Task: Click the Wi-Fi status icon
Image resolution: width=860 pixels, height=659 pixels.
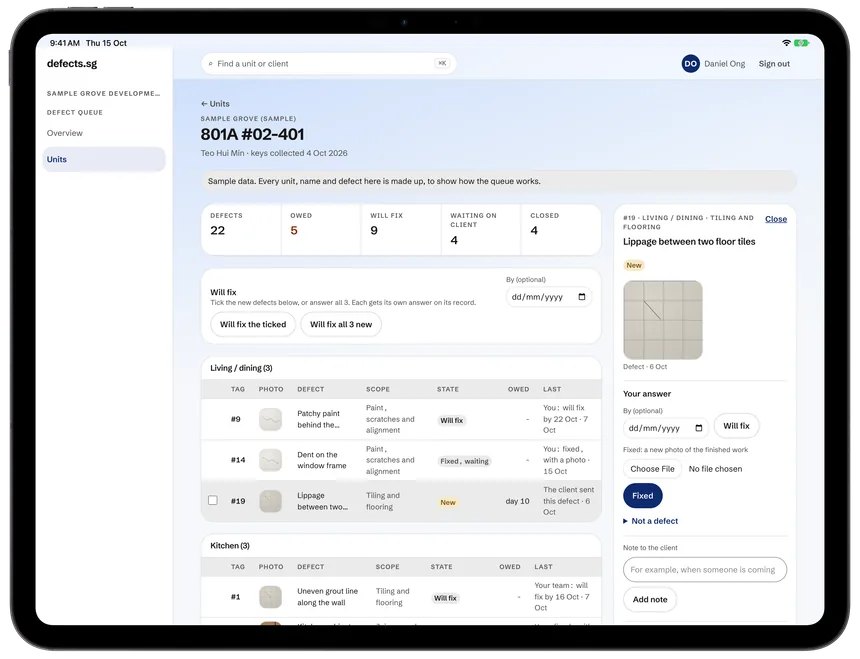Action: pos(786,43)
